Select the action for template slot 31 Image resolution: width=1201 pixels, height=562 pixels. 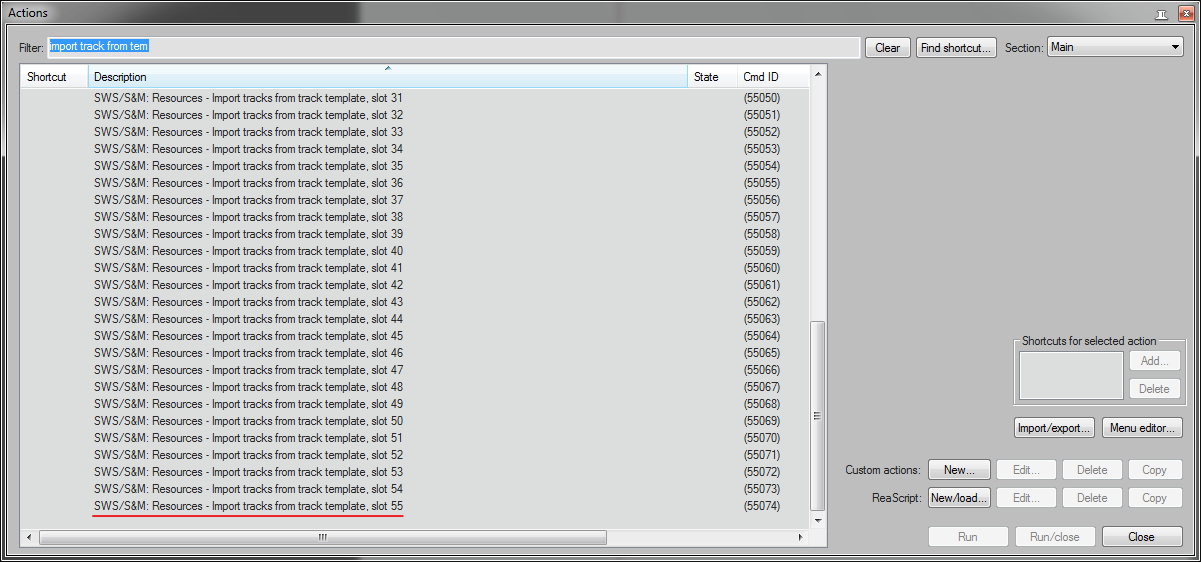coord(248,98)
